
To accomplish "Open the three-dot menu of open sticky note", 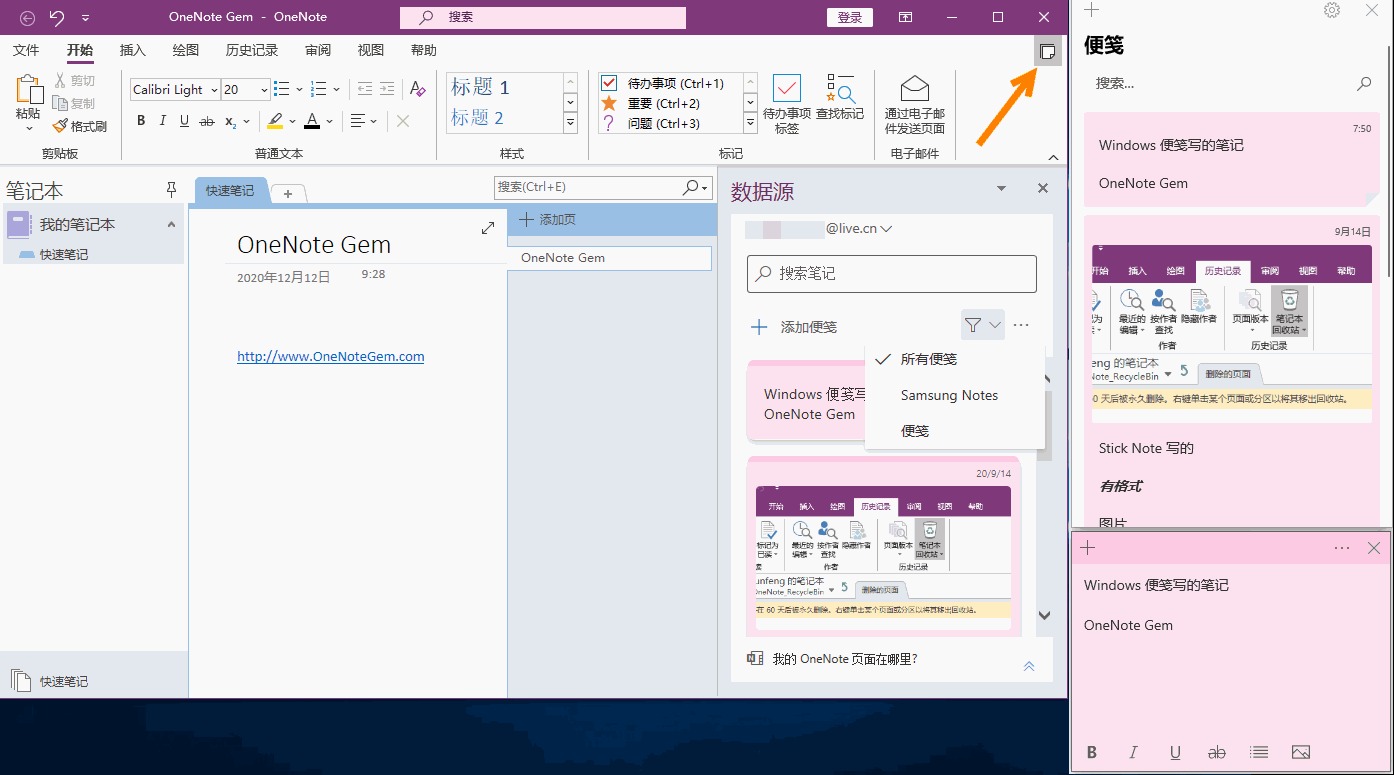I will click(x=1342, y=548).
